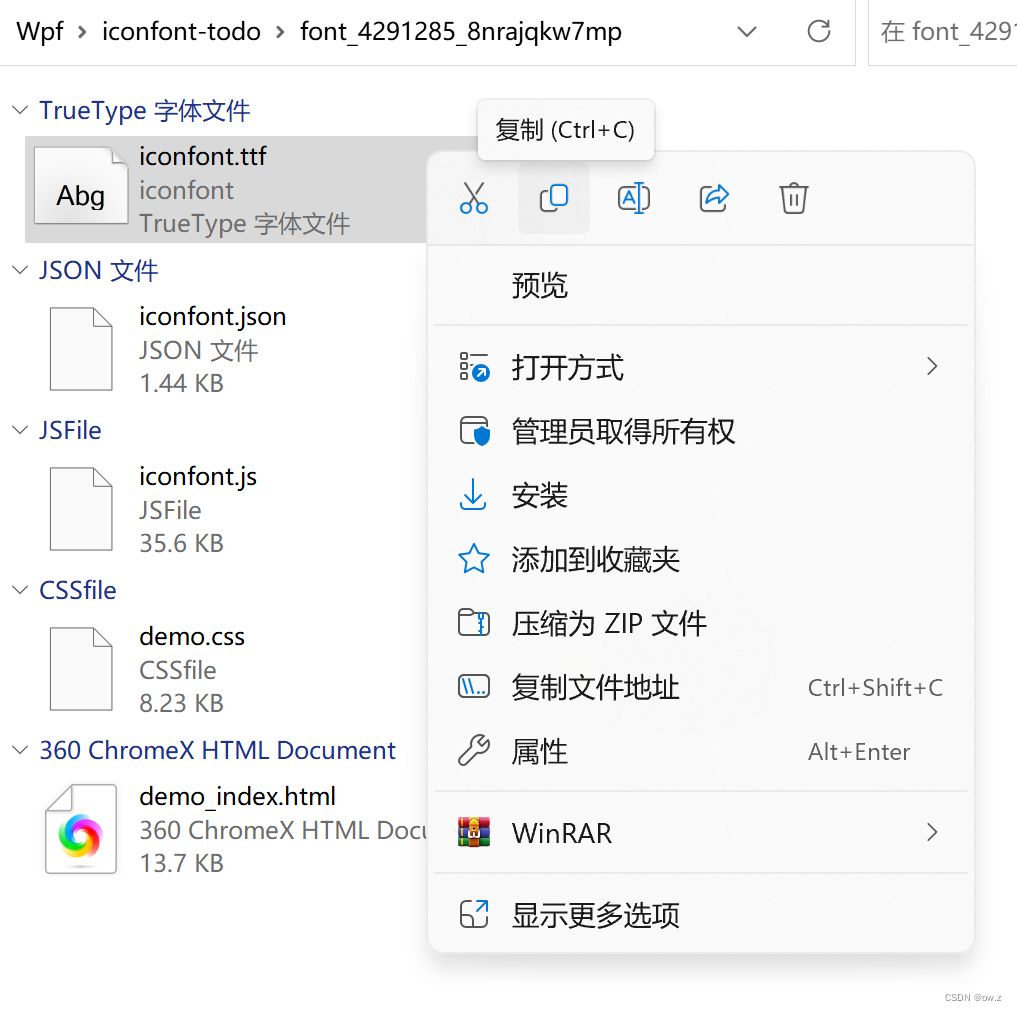This screenshot has width=1017, height=1011.
Task: Expand the WinRAR submenu arrow
Action: (932, 832)
